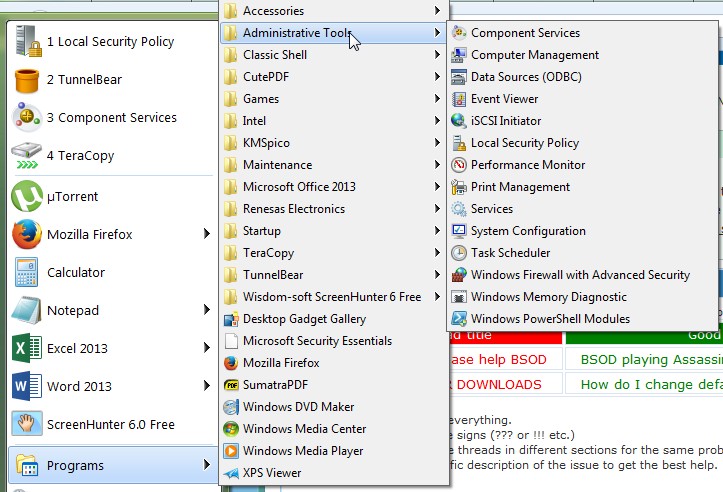Viewport: 723px width, 492px height.
Task: Open the KMSpico folder
Action: point(334,143)
